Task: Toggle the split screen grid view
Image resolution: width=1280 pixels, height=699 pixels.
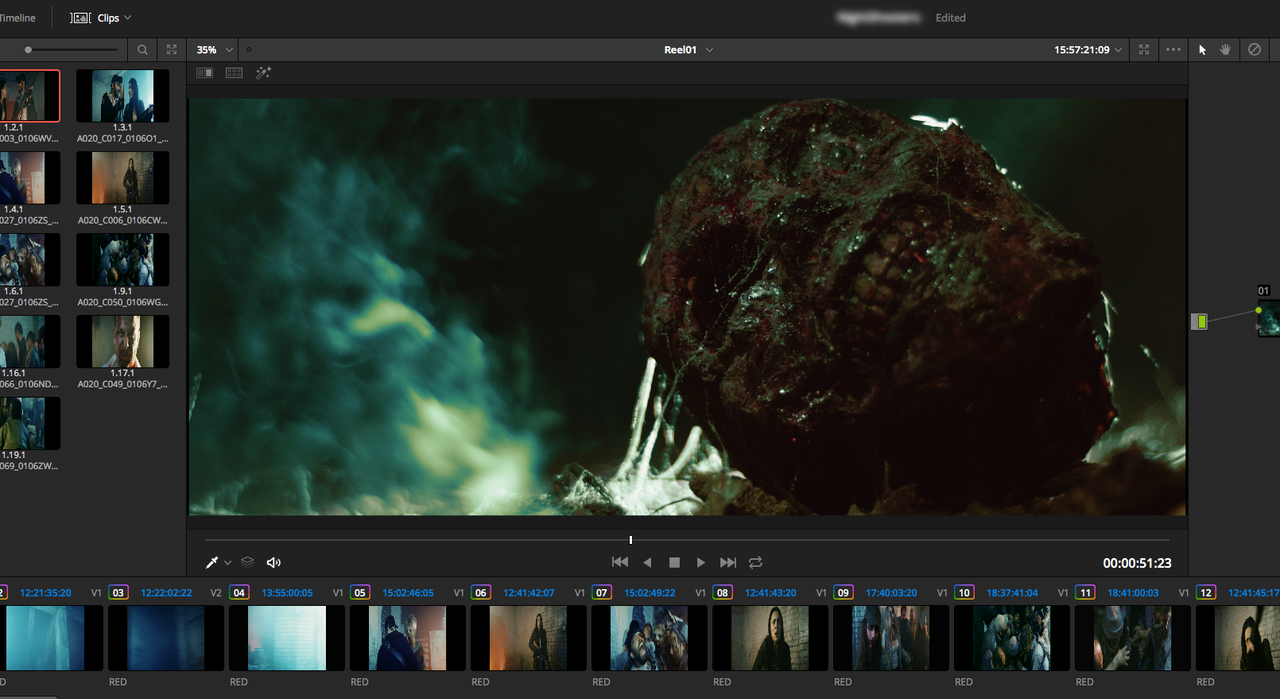Action: tap(234, 73)
